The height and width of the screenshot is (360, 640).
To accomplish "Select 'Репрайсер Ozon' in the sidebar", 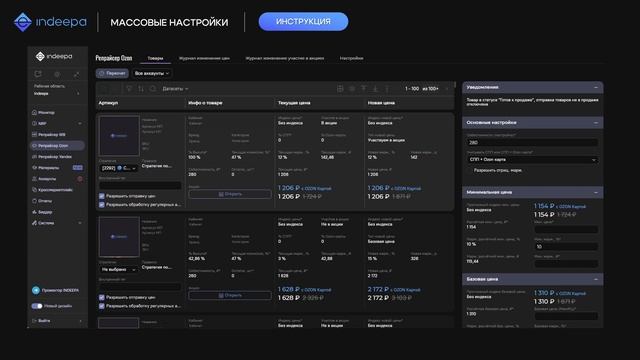I will click(x=57, y=146).
